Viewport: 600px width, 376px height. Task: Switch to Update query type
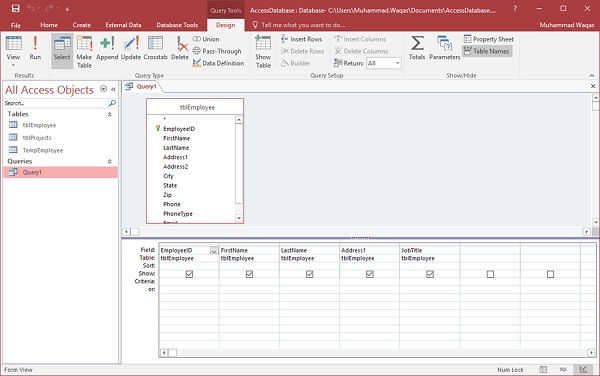pos(131,48)
